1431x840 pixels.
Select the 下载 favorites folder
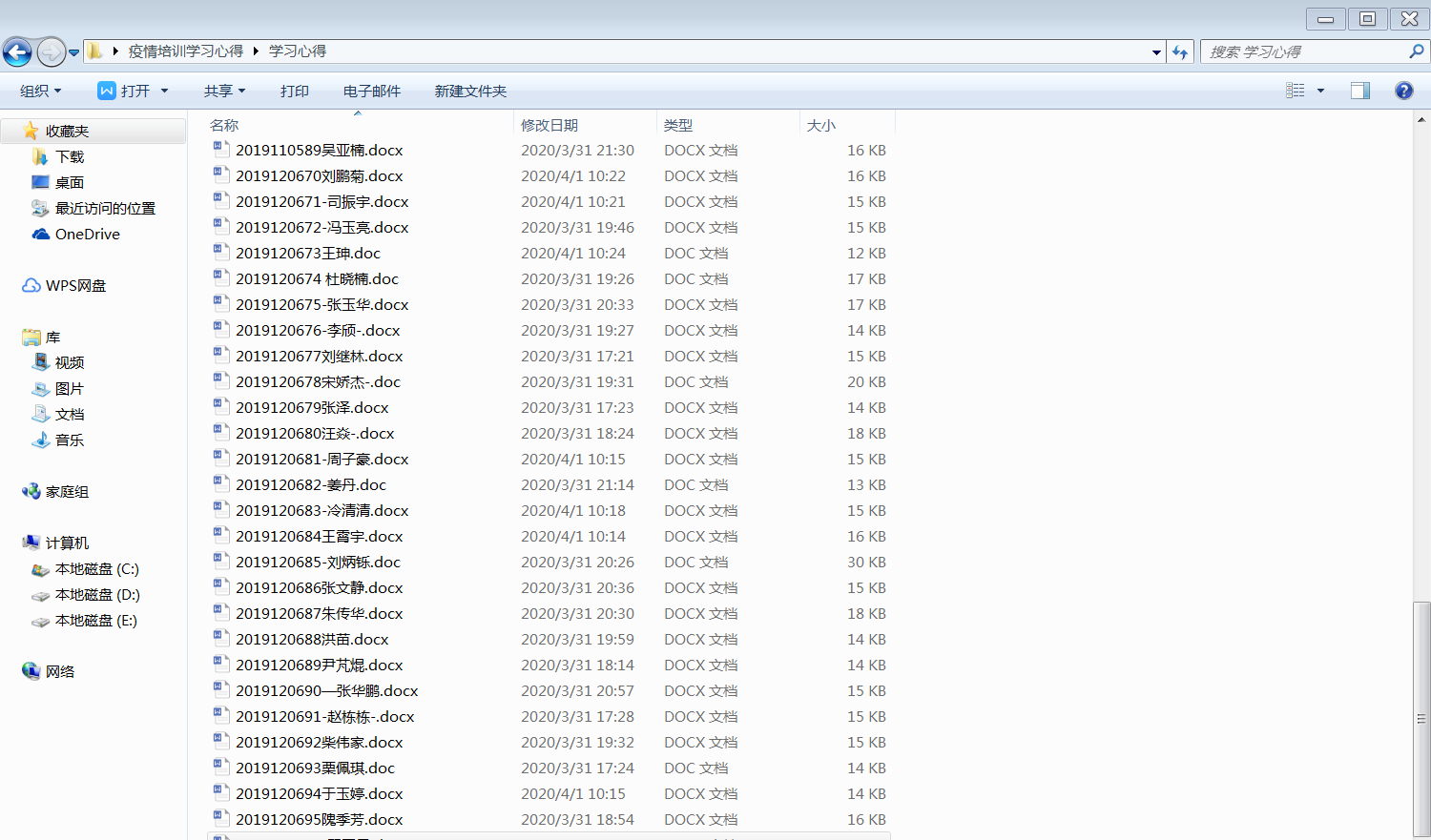tap(70, 157)
